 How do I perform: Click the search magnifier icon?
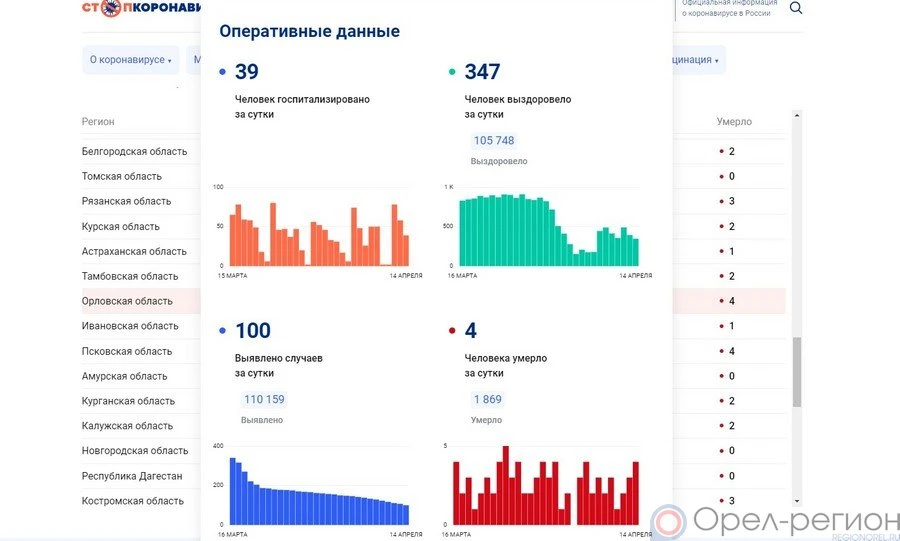796,9
